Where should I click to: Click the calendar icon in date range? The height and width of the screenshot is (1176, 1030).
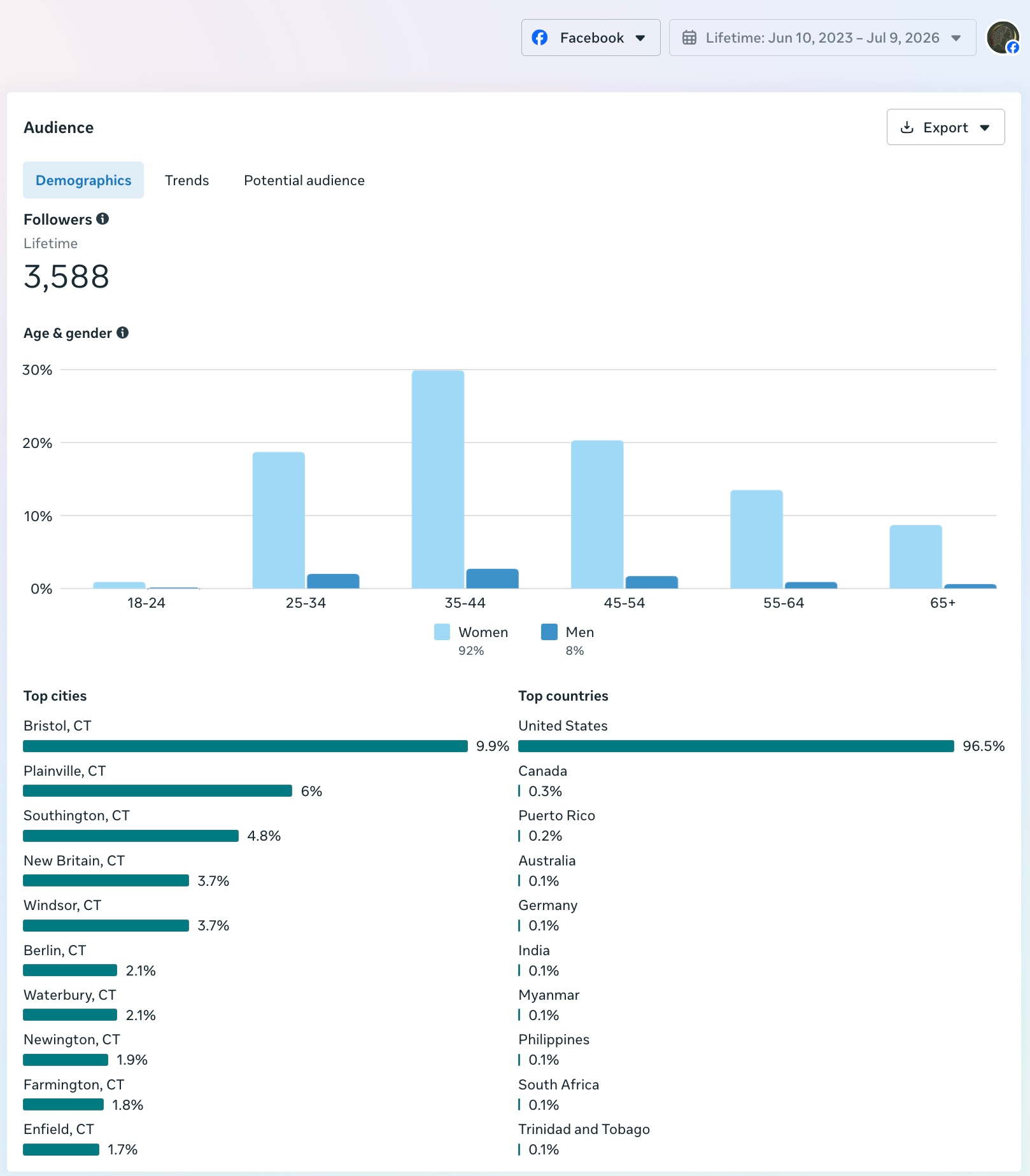point(689,38)
